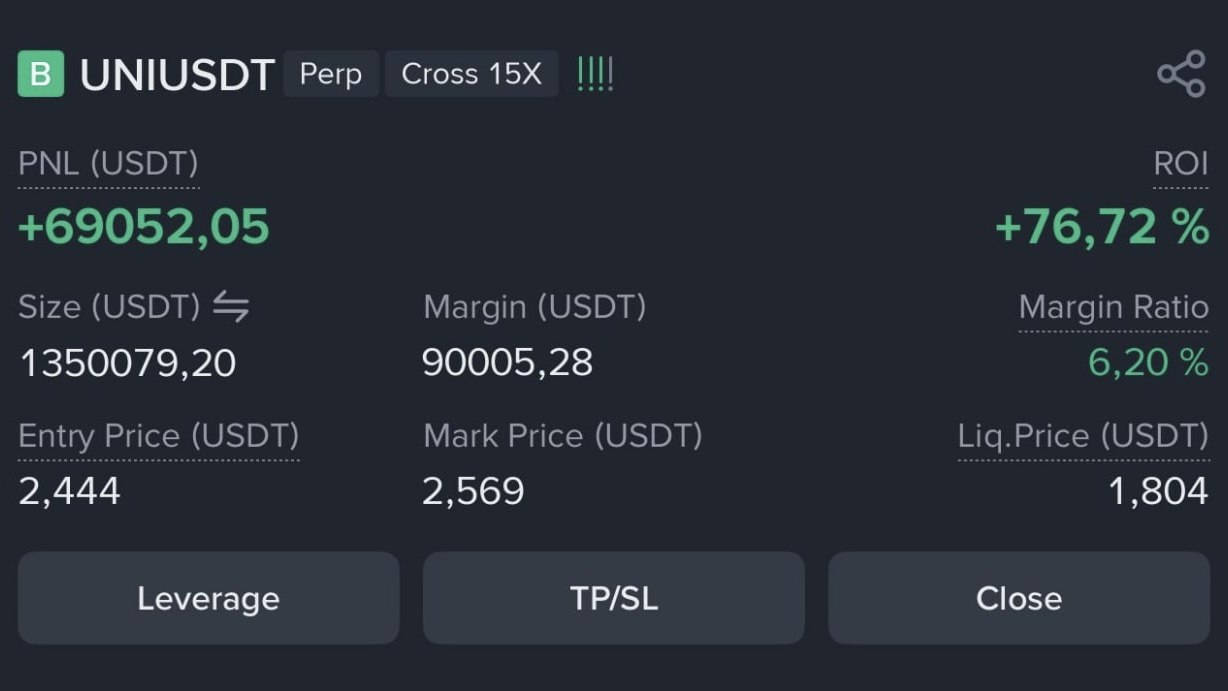Tap the Mark Price 2,569 value
This screenshot has height=691, width=1228.
[473, 491]
